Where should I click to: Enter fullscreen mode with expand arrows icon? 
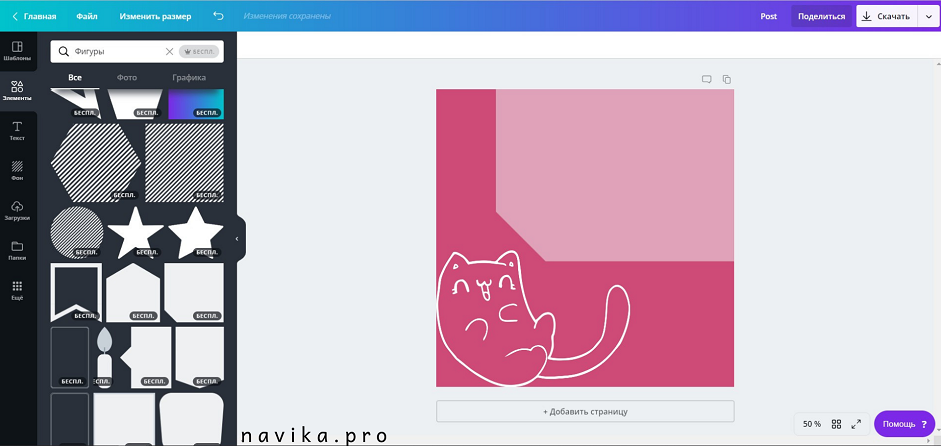click(x=856, y=424)
